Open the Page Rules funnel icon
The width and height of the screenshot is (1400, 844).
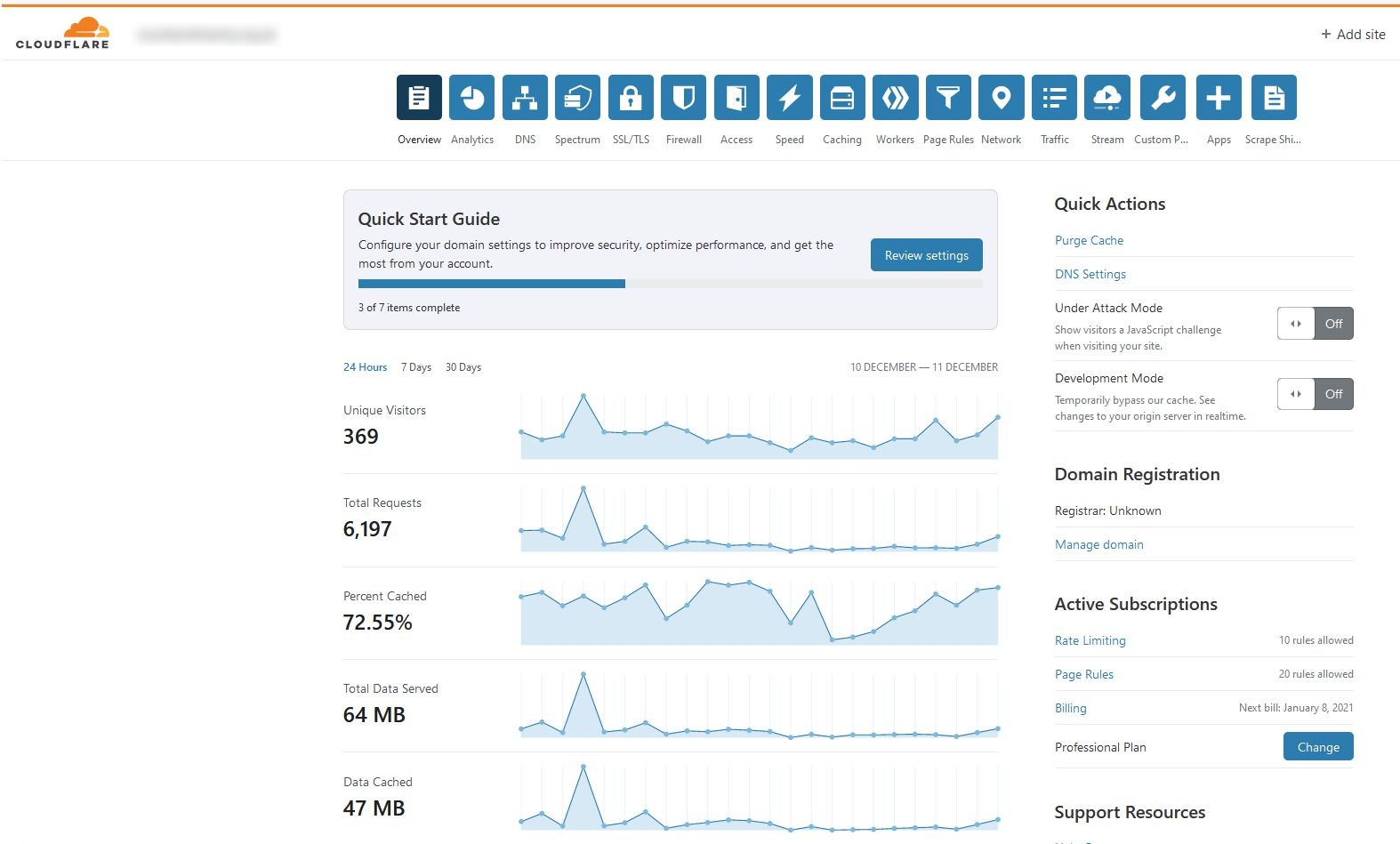[948, 97]
